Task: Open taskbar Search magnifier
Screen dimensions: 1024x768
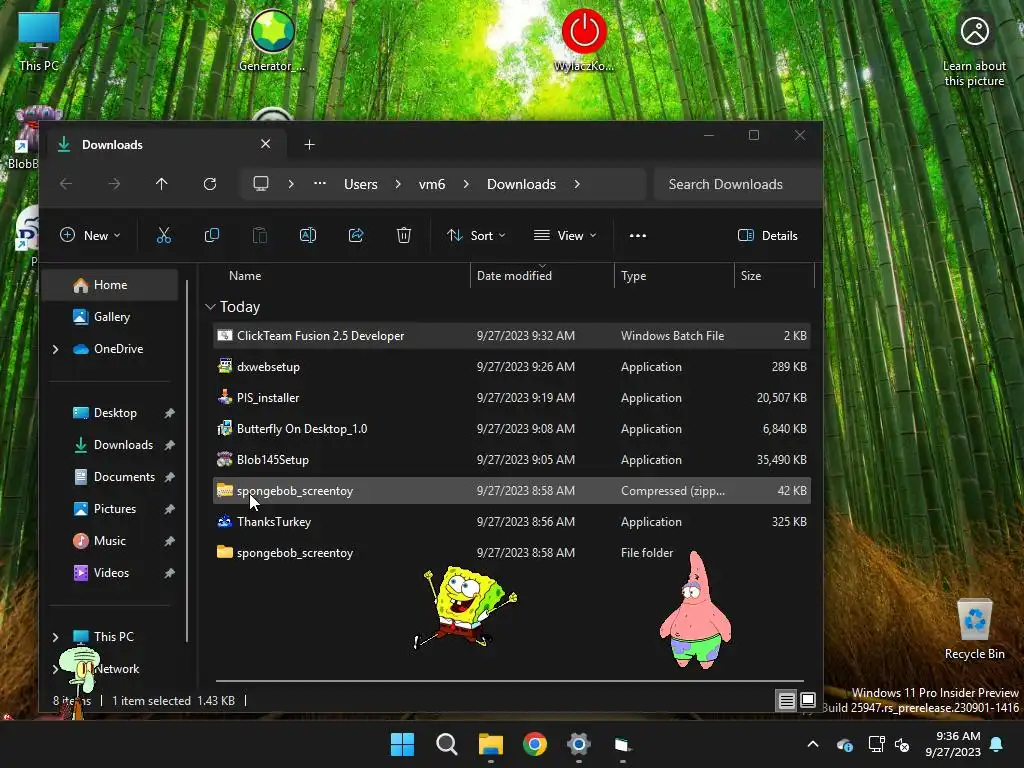Action: pos(447,744)
